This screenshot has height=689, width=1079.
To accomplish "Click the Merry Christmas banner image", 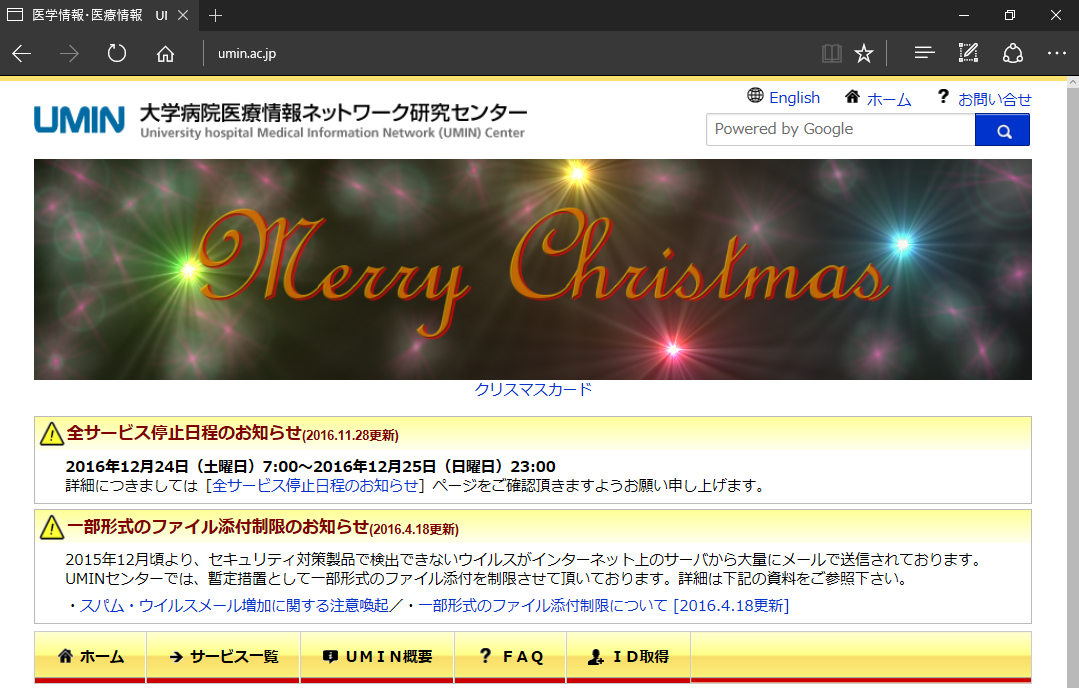I will 533,270.
